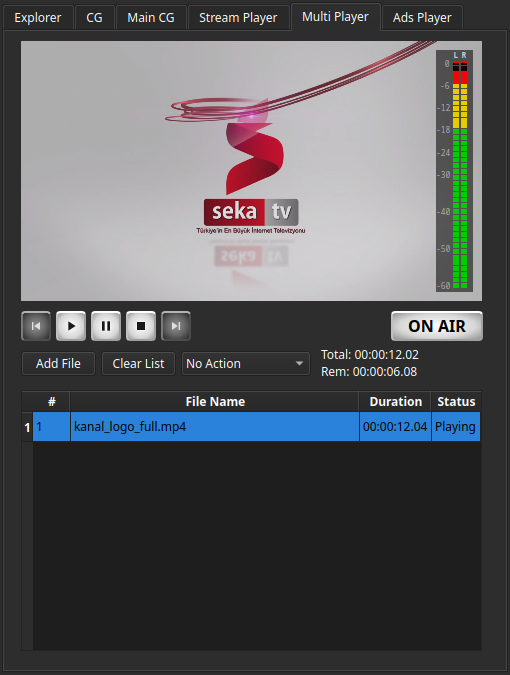Image resolution: width=510 pixels, height=675 pixels.
Task: Click the # column header
Action: click(x=52, y=402)
